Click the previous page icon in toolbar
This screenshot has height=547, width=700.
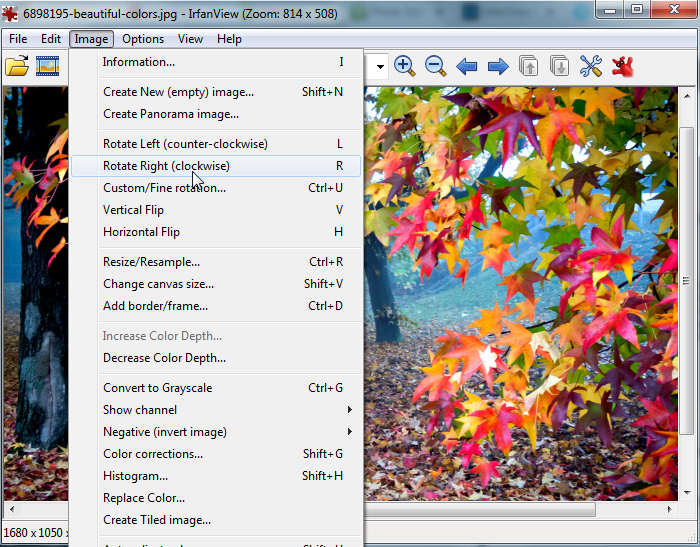(x=528, y=66)
